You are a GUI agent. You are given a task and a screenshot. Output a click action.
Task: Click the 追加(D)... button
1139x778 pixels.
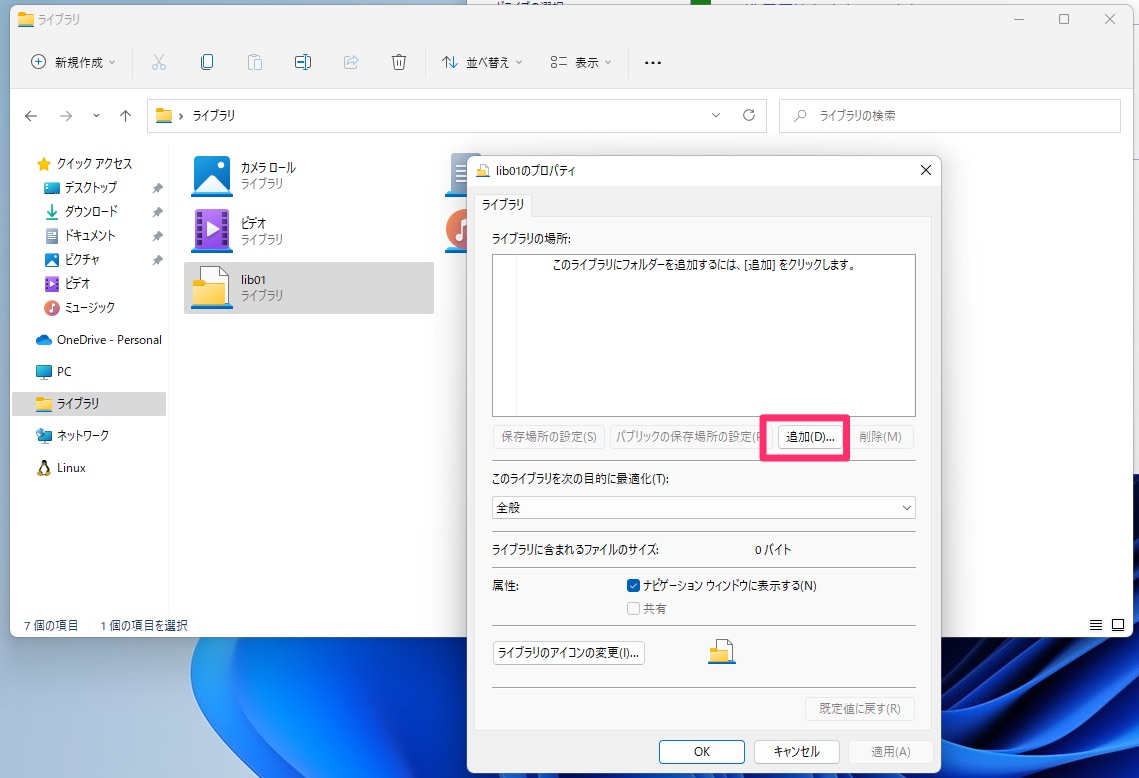(x=810, y=437)
